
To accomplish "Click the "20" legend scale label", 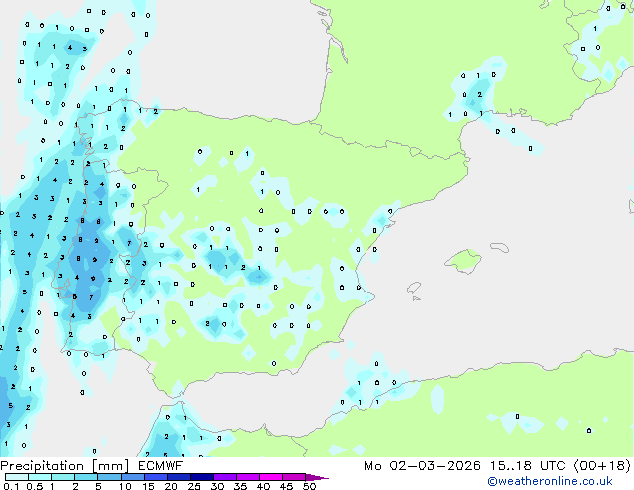I will click(x=171, y=486).
